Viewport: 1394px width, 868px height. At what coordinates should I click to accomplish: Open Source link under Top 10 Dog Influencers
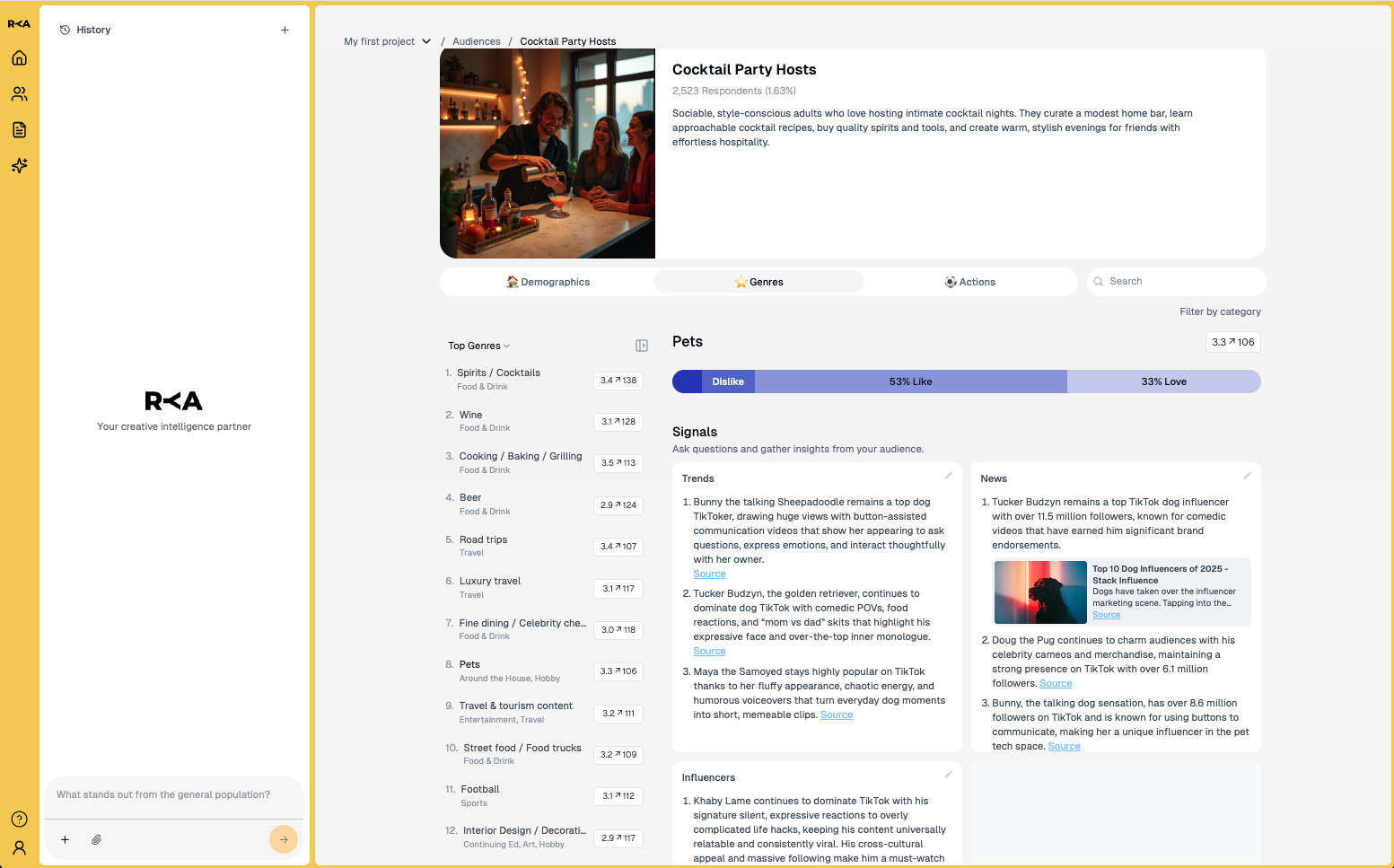[x=1106, y=615]
